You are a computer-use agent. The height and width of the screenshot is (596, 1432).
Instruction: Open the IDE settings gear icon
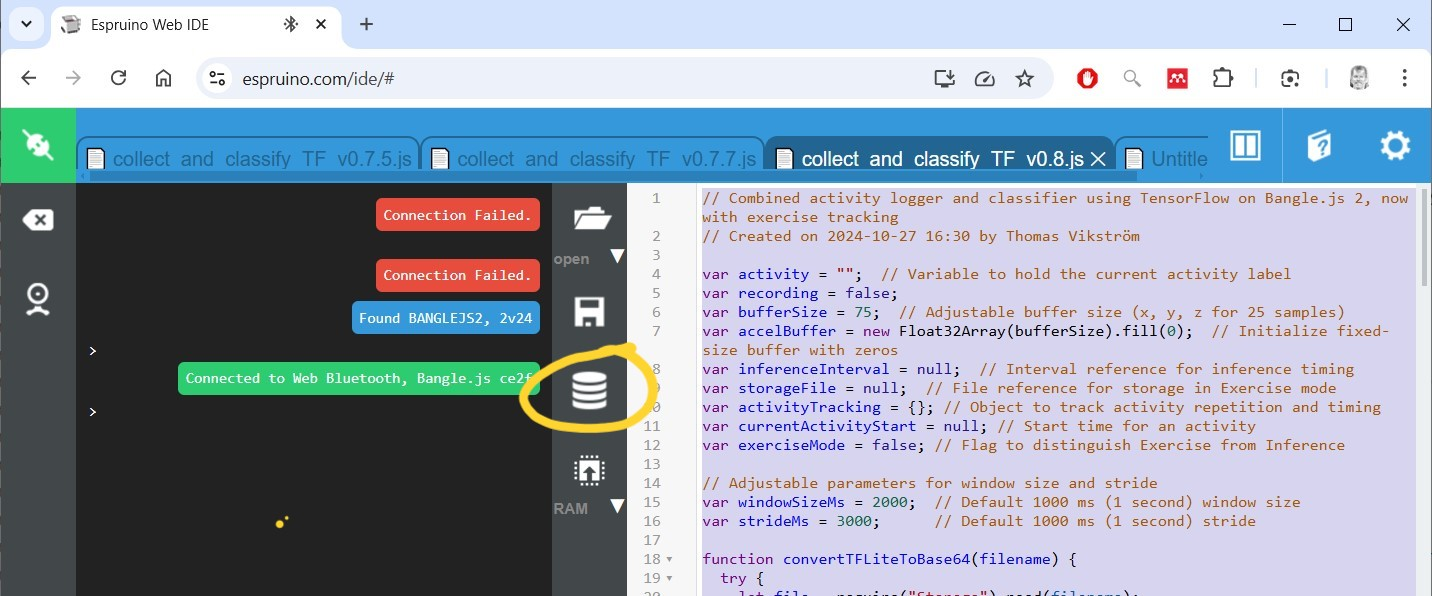(x=1395, y=146)
